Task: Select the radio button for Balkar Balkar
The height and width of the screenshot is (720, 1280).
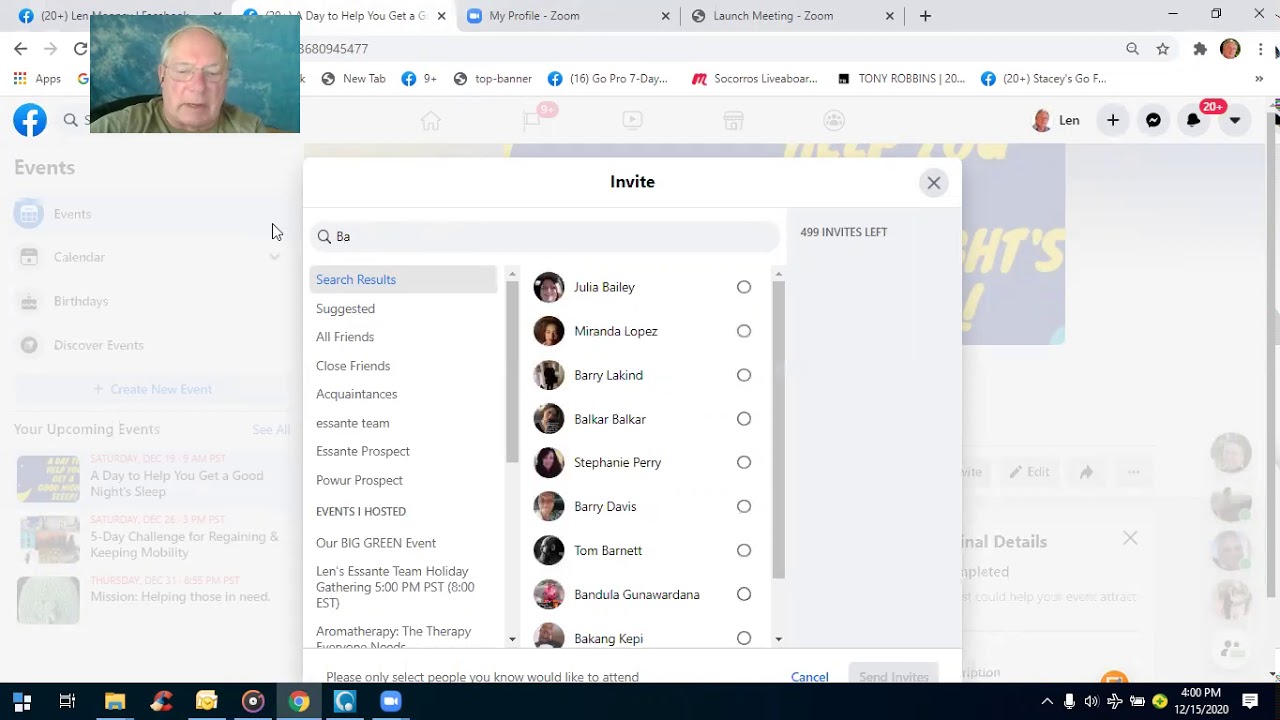Action: pyautogui.click(x=744, y=419)
